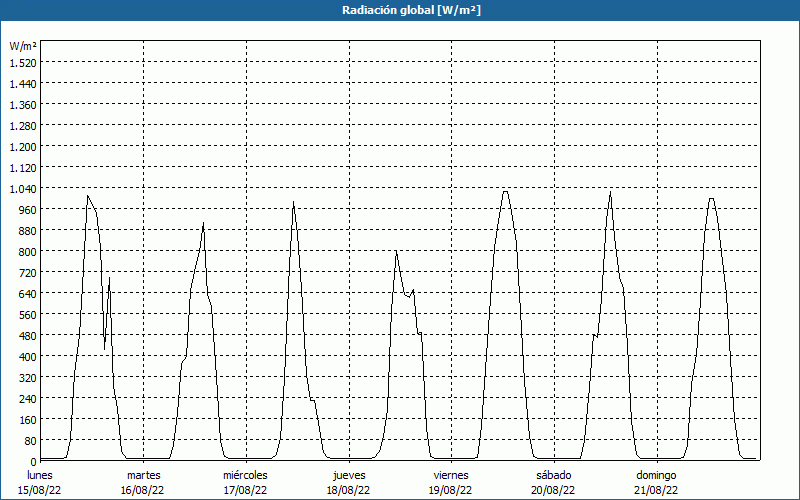Click the 240 y-axis value
Viewport: 800px width, 500px height.
point(28,398)
